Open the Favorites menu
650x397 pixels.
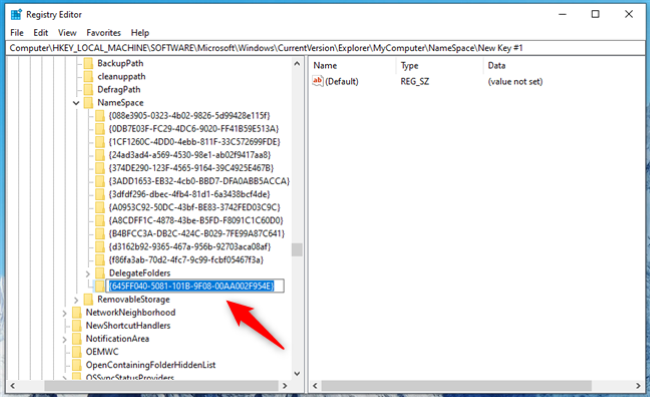click(104, 33)
